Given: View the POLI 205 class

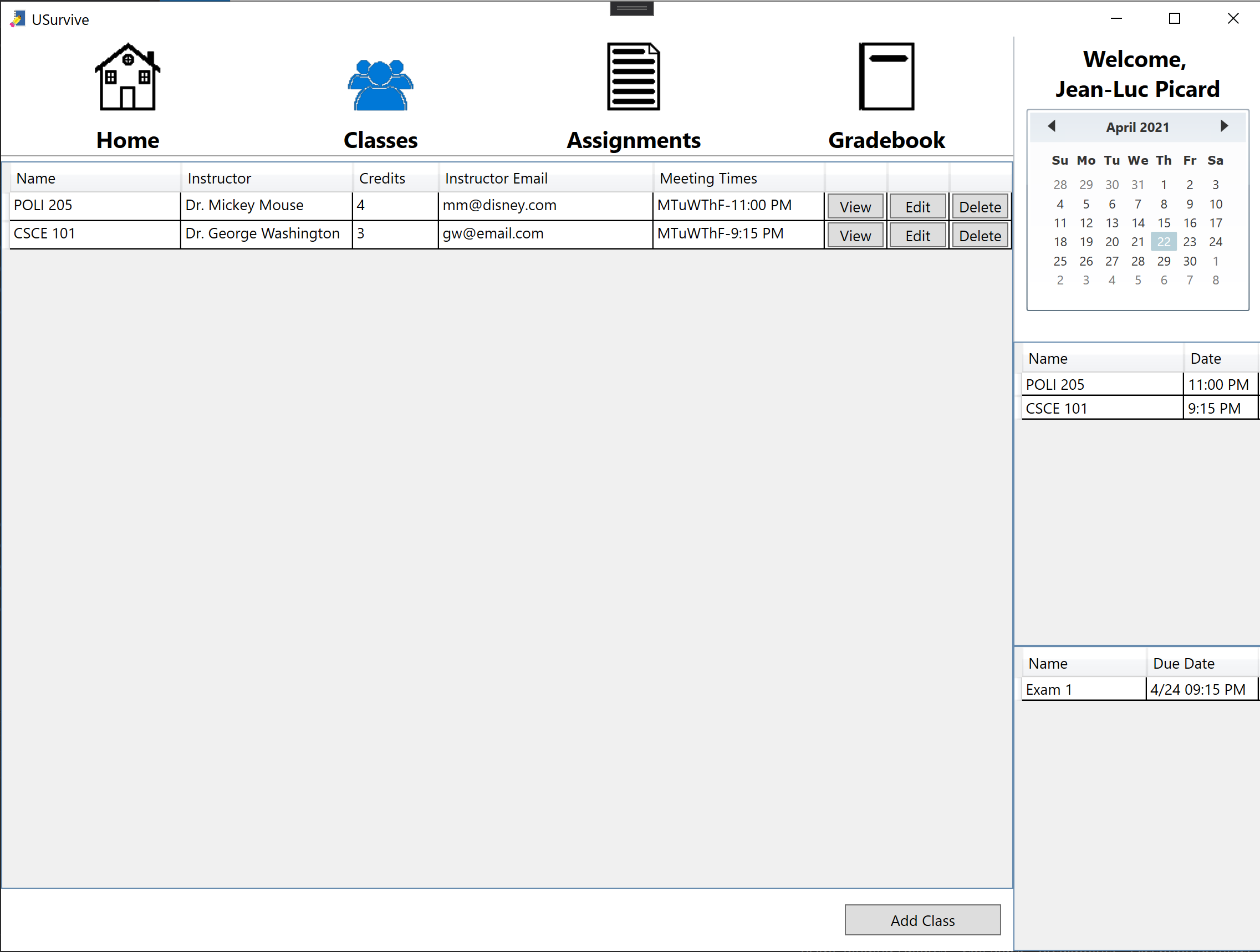Looking at the screenshot, I should click(x=855, y=207).
